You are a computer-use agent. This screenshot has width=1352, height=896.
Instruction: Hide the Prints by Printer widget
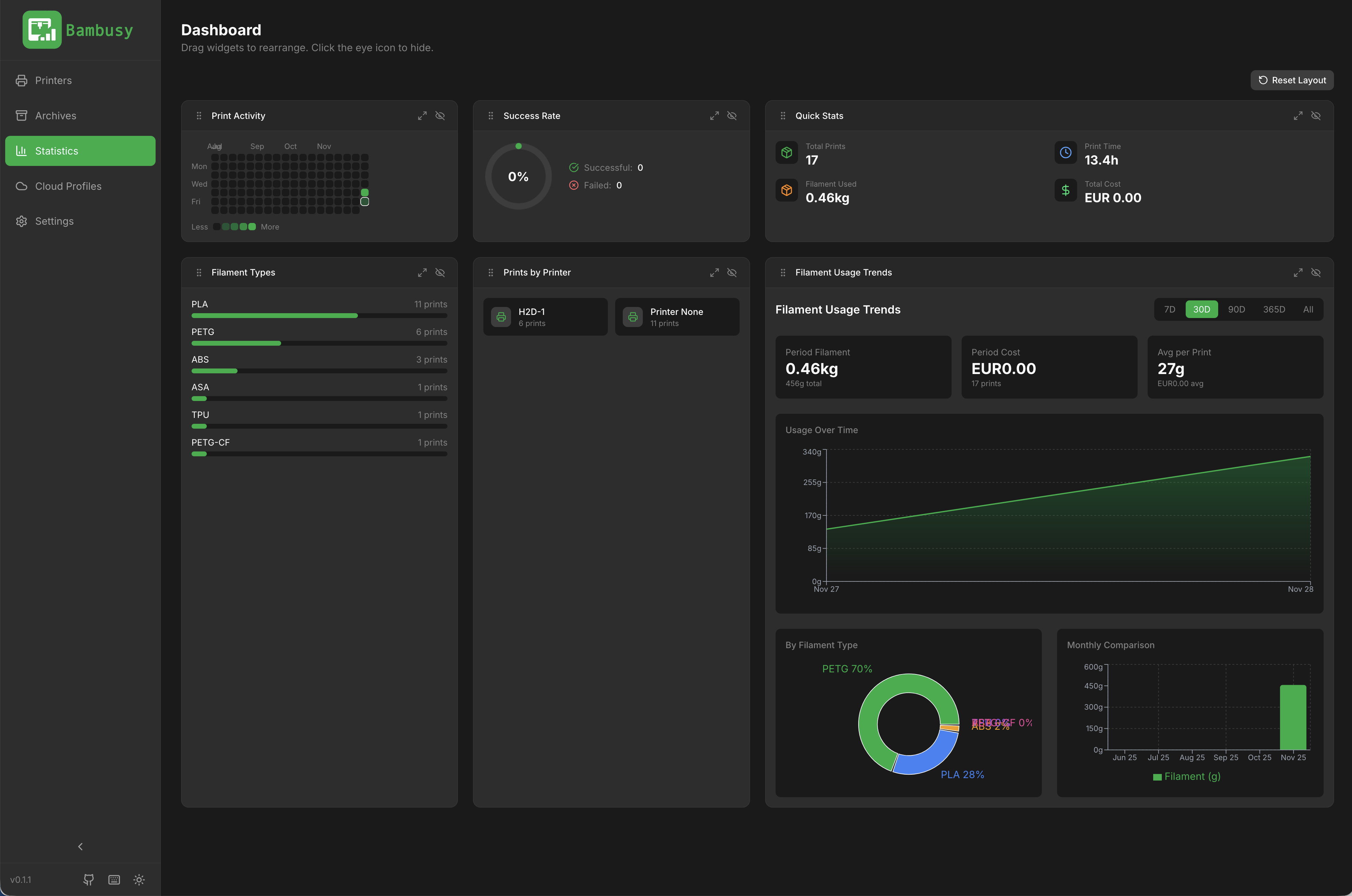click(732, 273)
